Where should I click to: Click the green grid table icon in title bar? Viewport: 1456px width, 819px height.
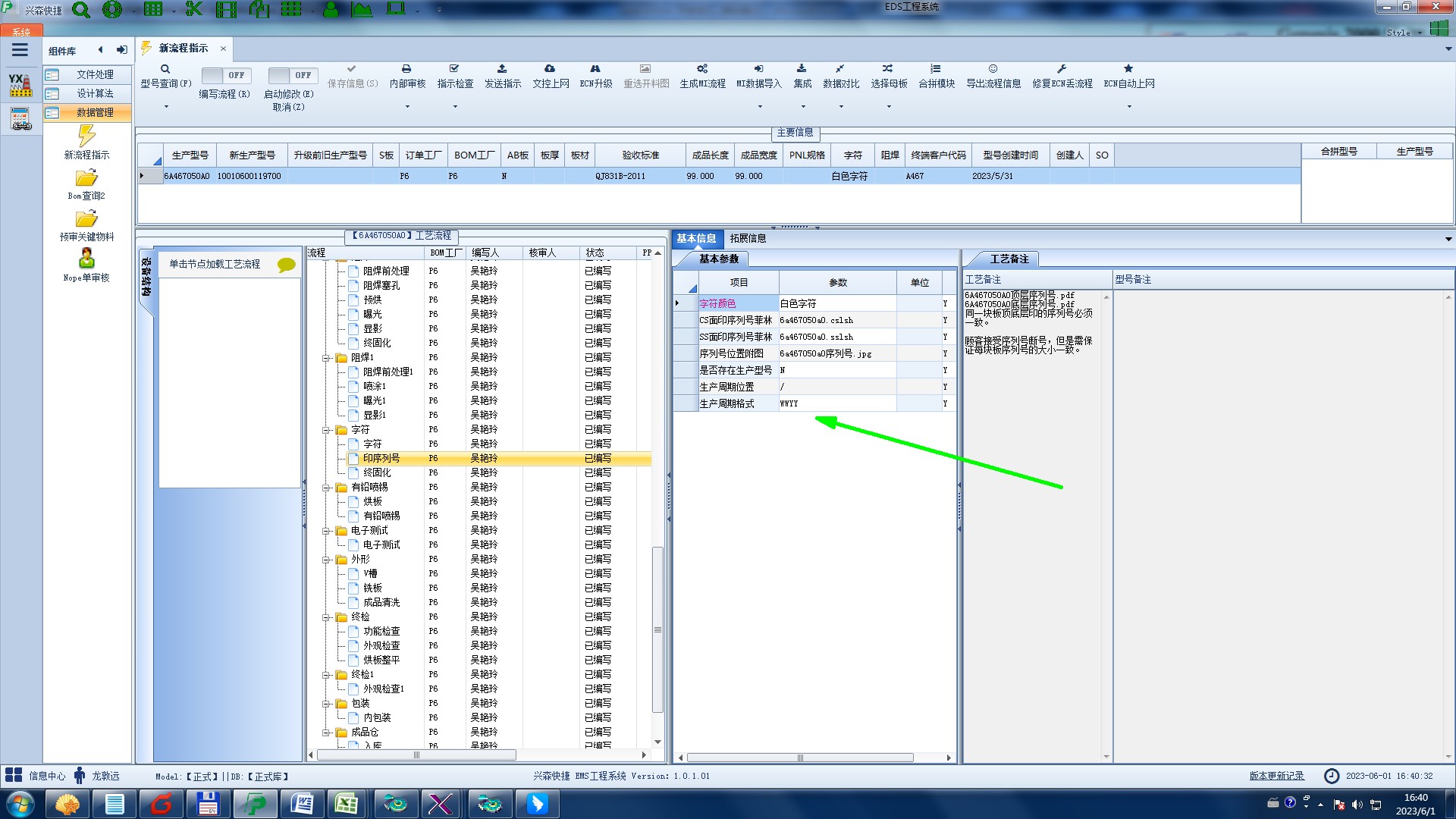coord(153,9)
